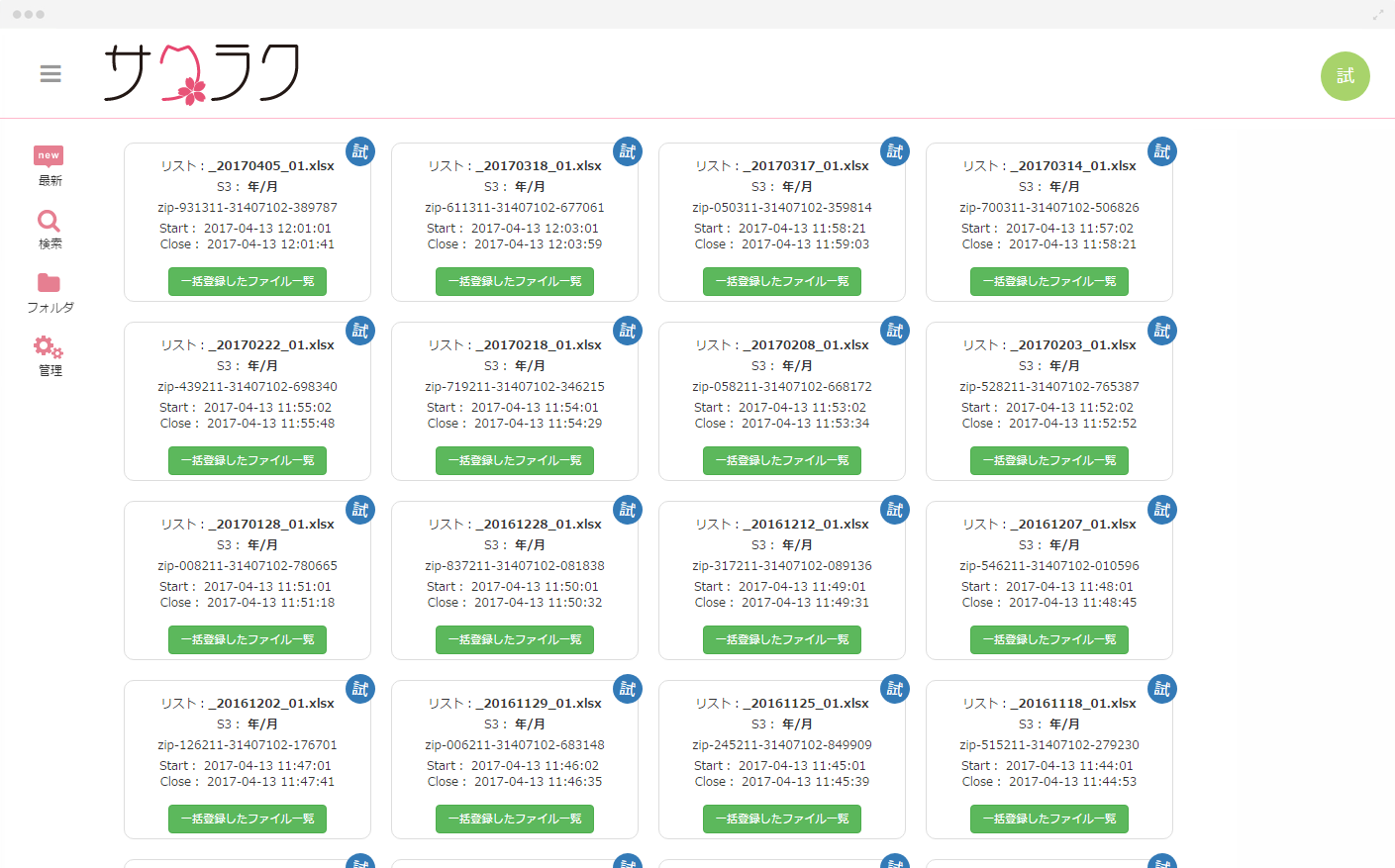Click zip-719211-31407102-346215 text

pyautogui.click(x=515, y=387)
